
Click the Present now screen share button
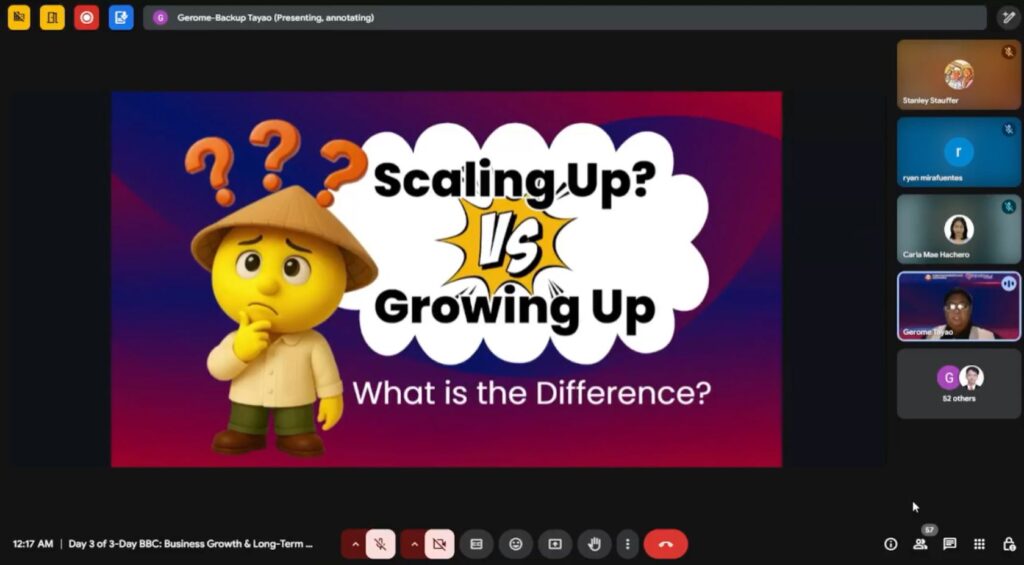(555, 544)
